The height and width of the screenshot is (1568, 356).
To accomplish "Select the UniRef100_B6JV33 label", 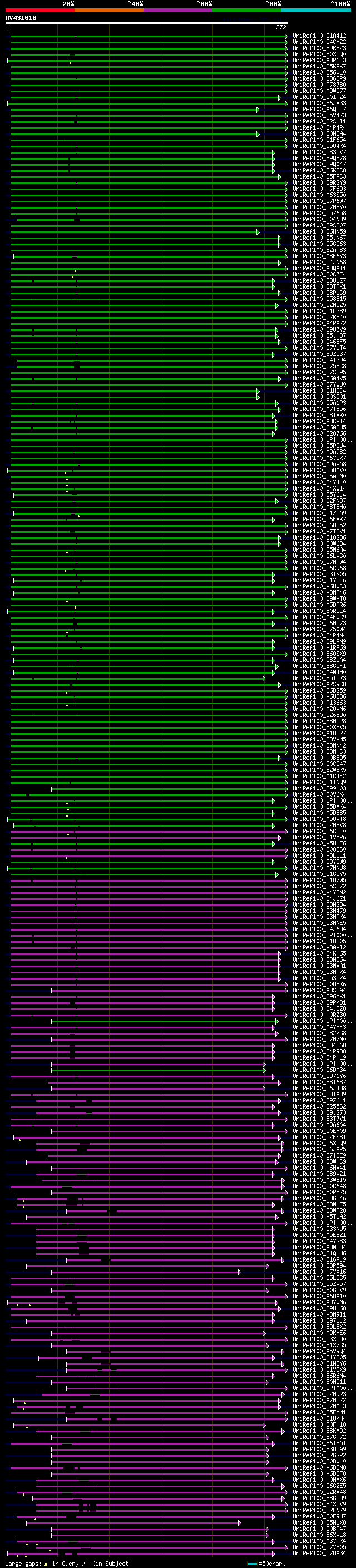I will click(x=319, y=103).
